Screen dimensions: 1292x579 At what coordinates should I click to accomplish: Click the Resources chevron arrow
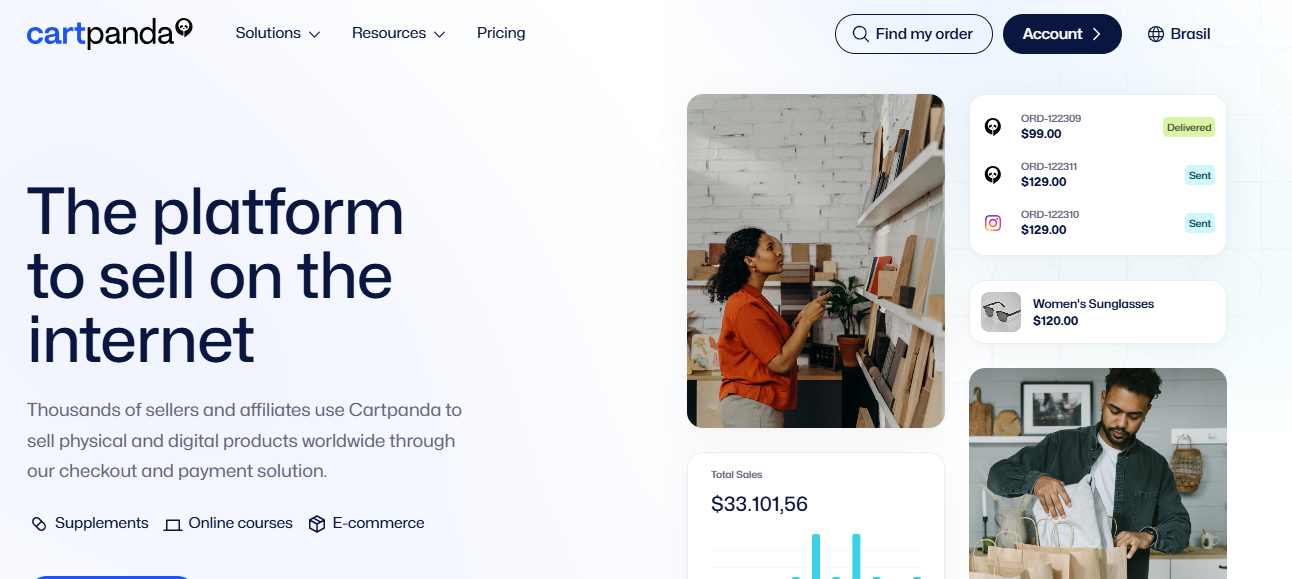[x=438, y=34]
